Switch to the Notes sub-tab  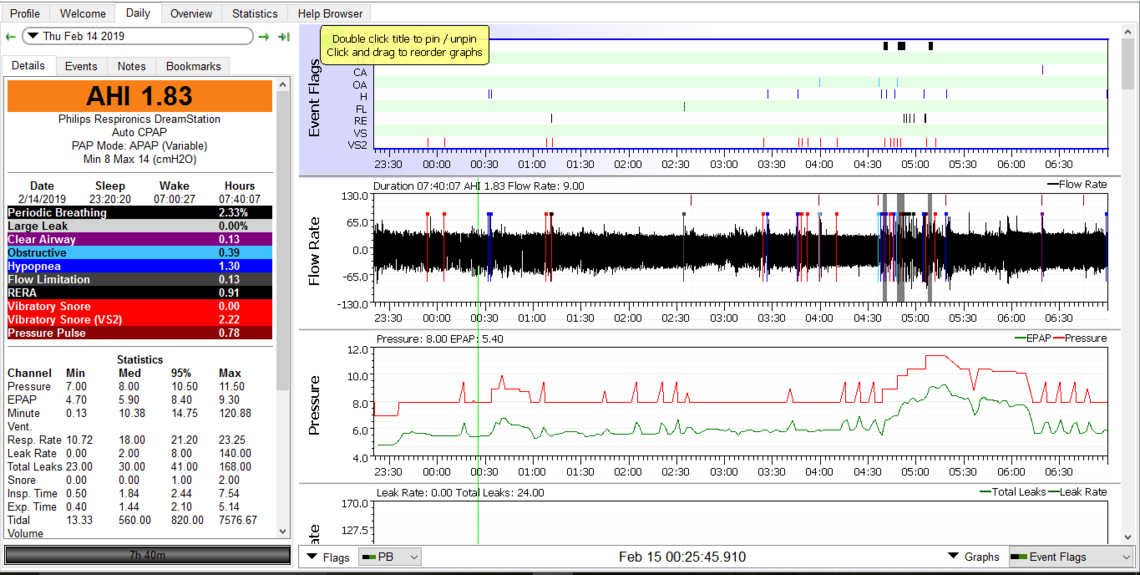coord(132,66)
